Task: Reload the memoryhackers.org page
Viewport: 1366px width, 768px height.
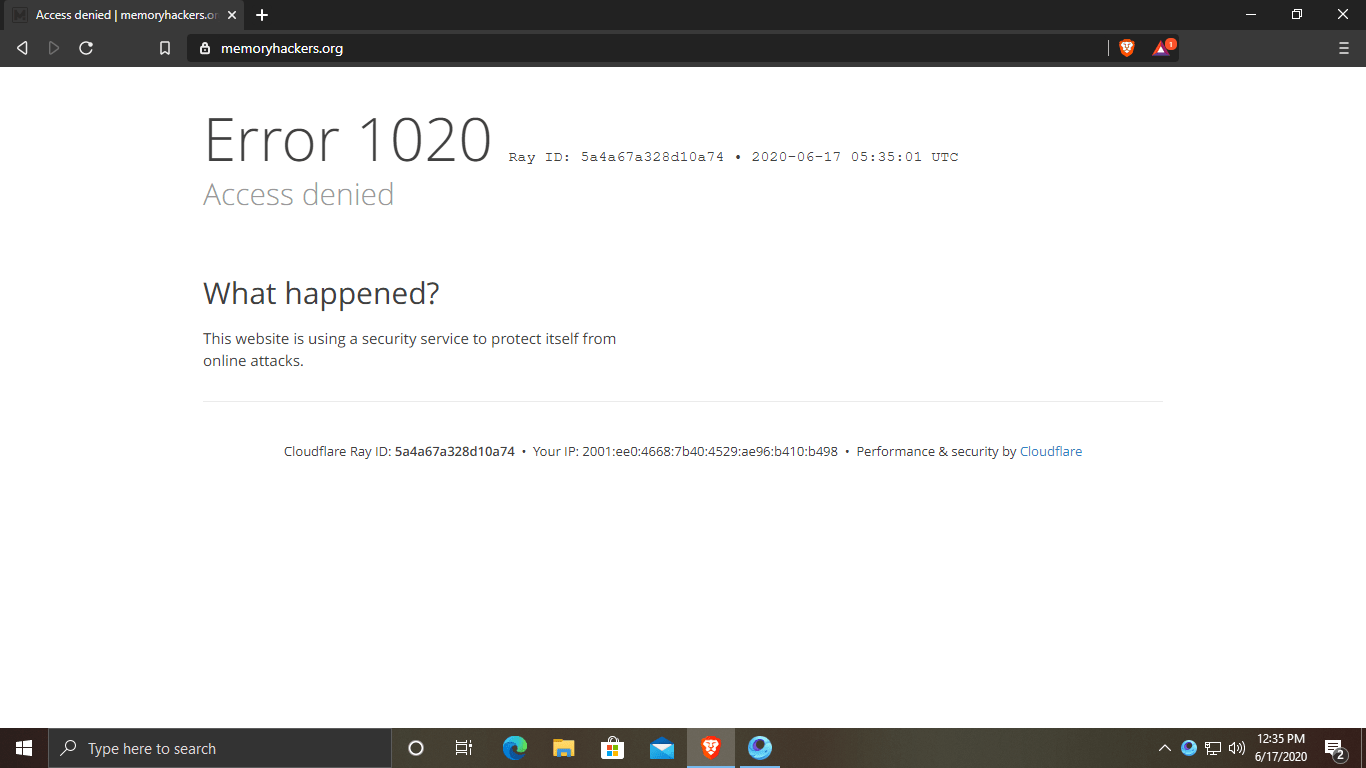Action: (x=86, y=48)
